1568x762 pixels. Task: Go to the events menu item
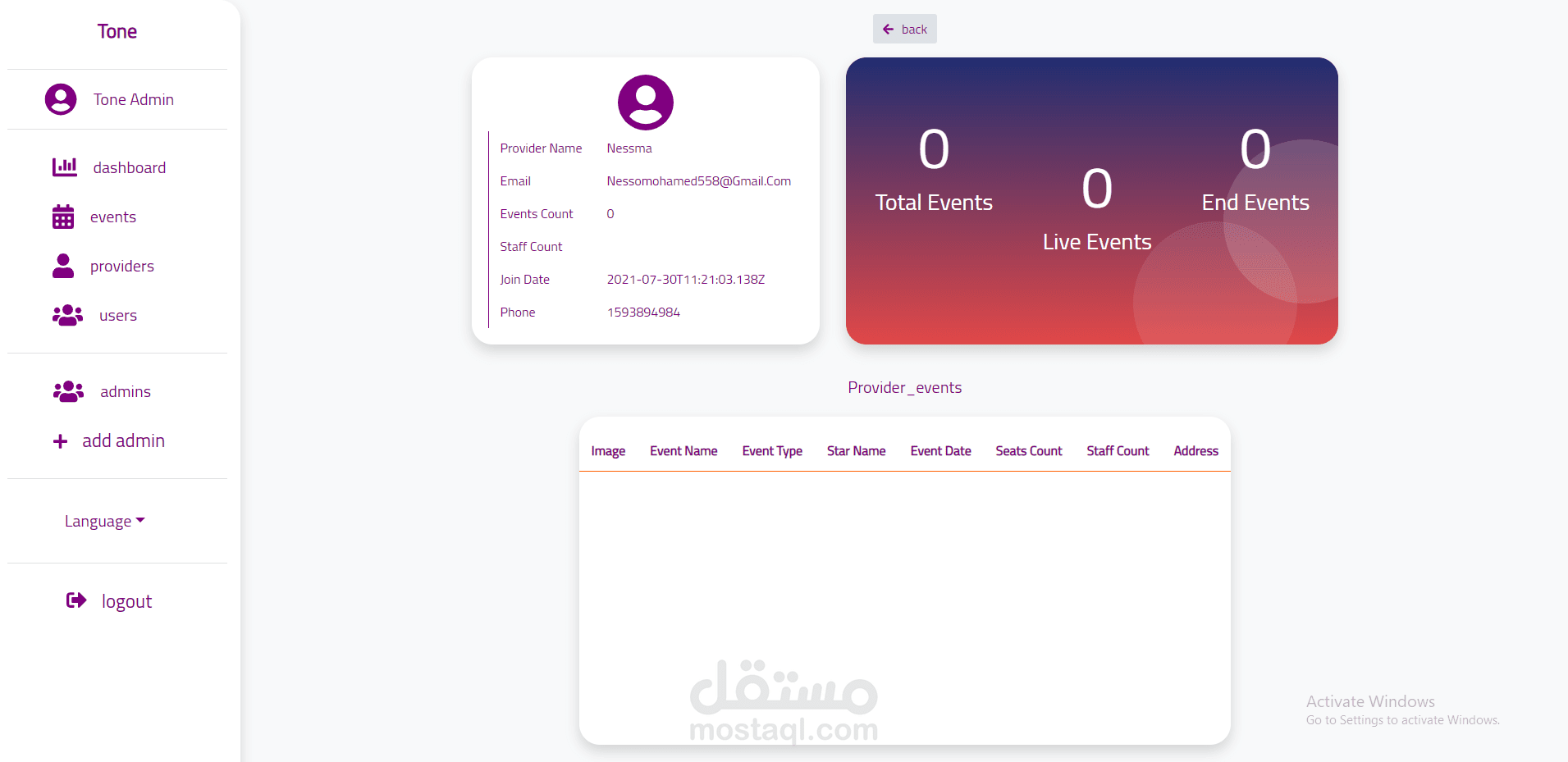point(113,217)
